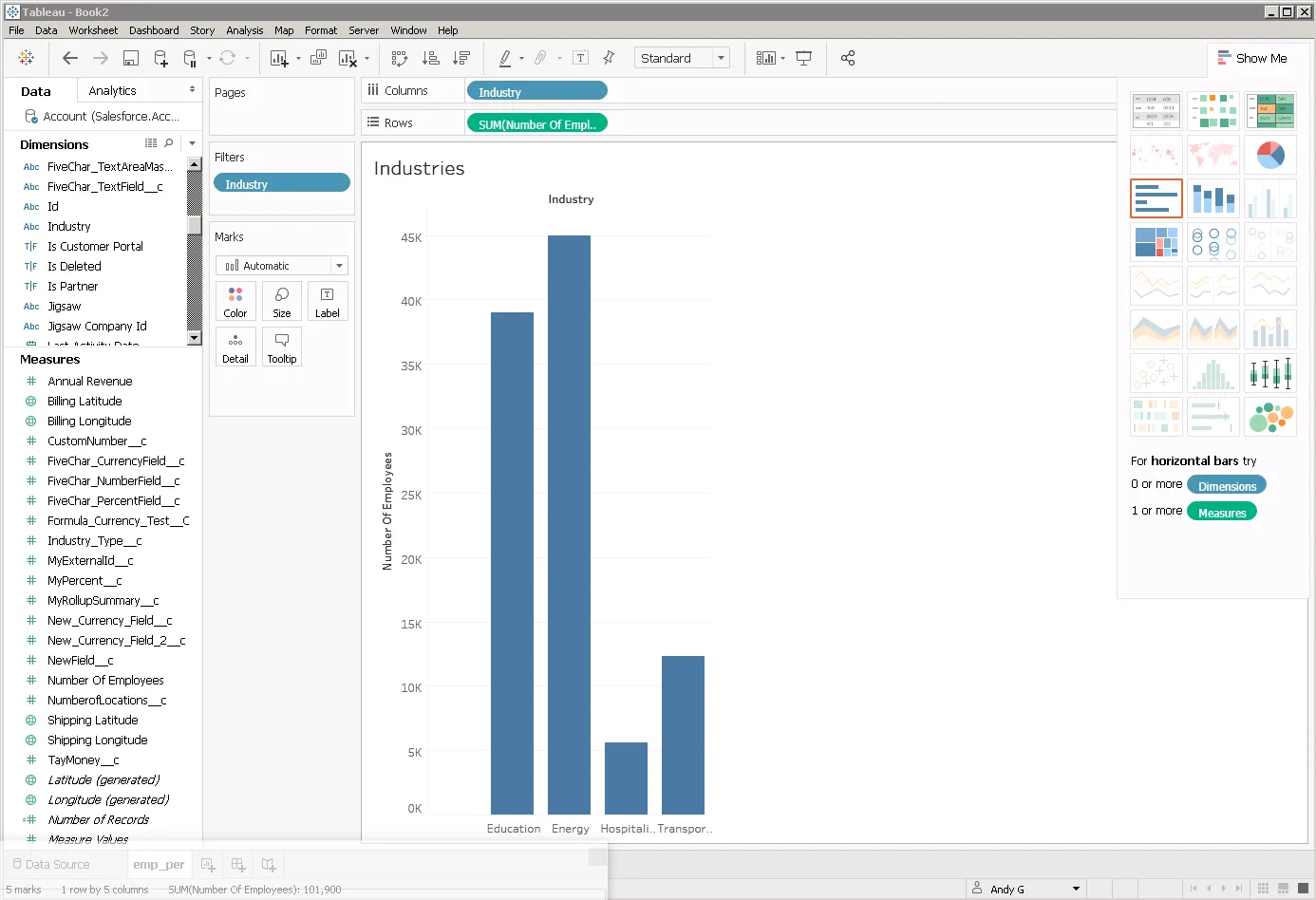
Task: Select the Industry pill in the Filters shelf
Action: tap(281, 180)
